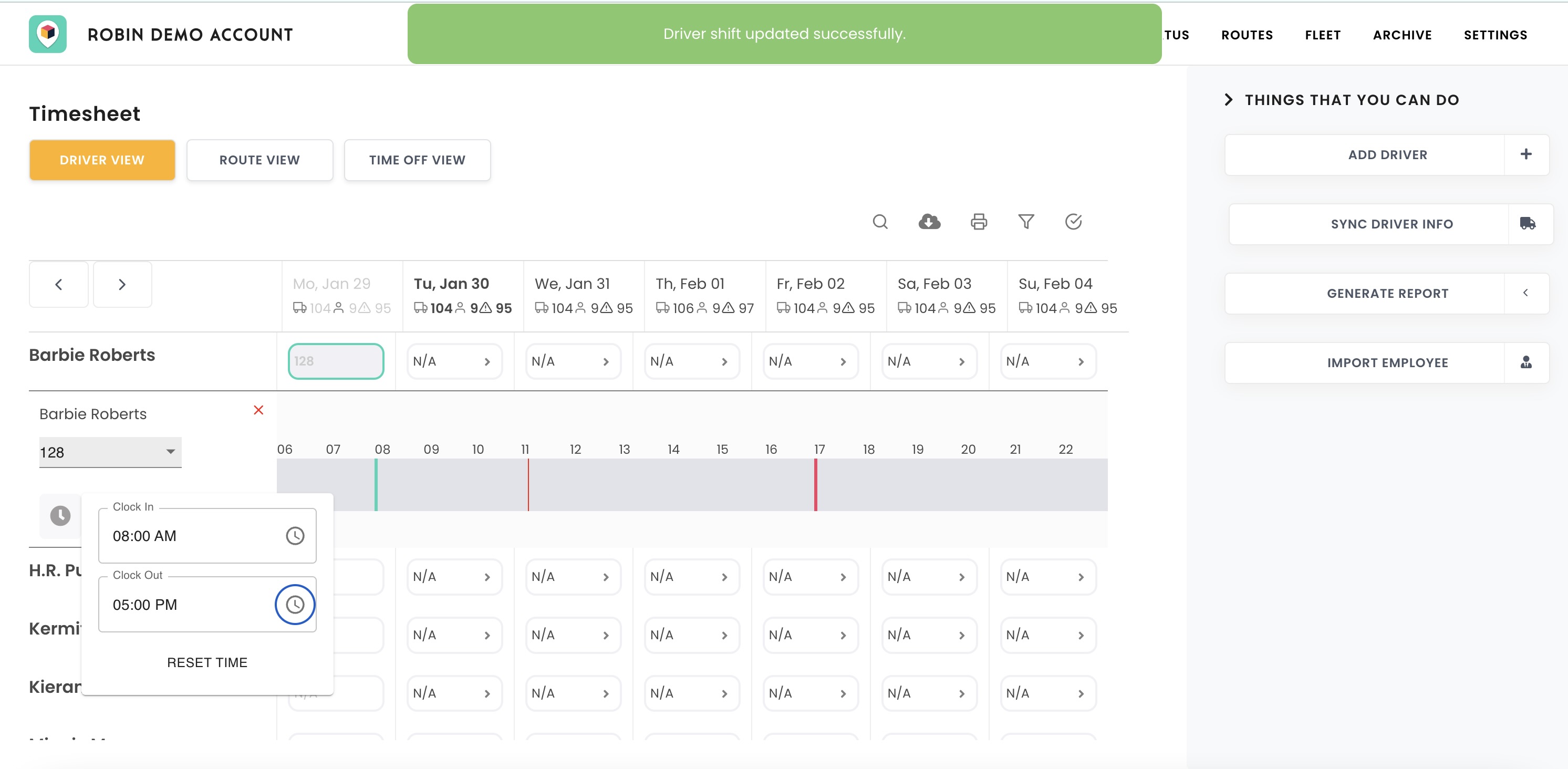Expand Tu Jan 30 shift details for Barbie Roberts
This screenshot has height=769, width=1568.
click(x=486, y=361)
